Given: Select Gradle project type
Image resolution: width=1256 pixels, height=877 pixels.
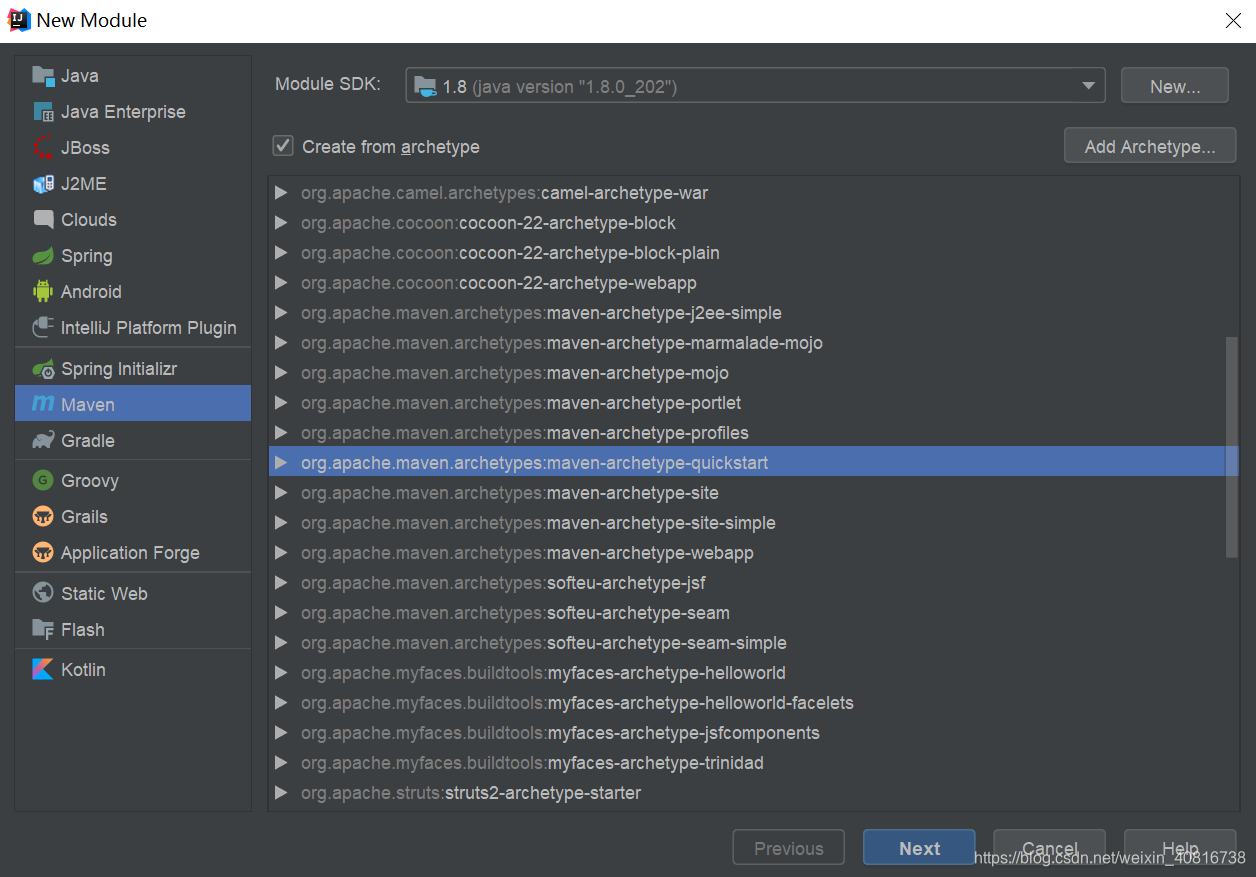Looking at the screenshot, I should point(133,441).
